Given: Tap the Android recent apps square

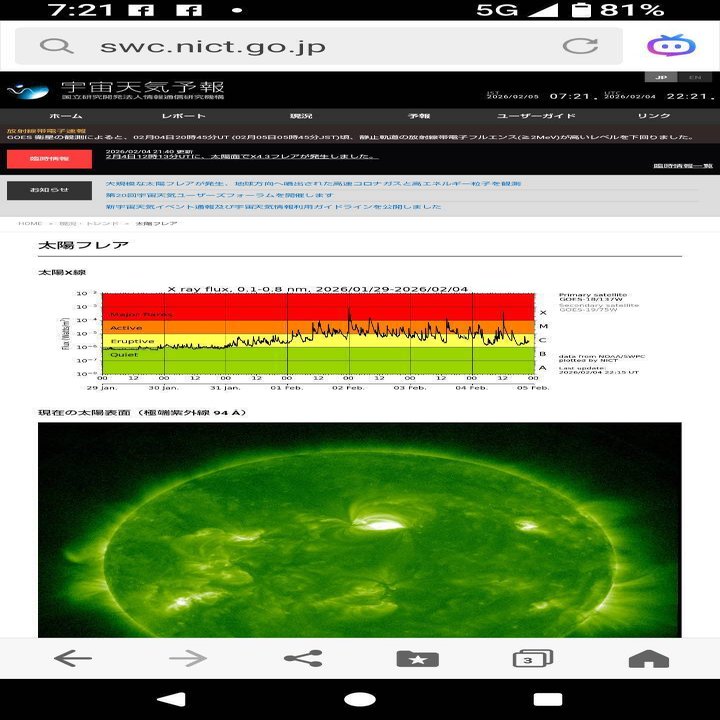Looking at the screenshot, I should click(548, 699).
